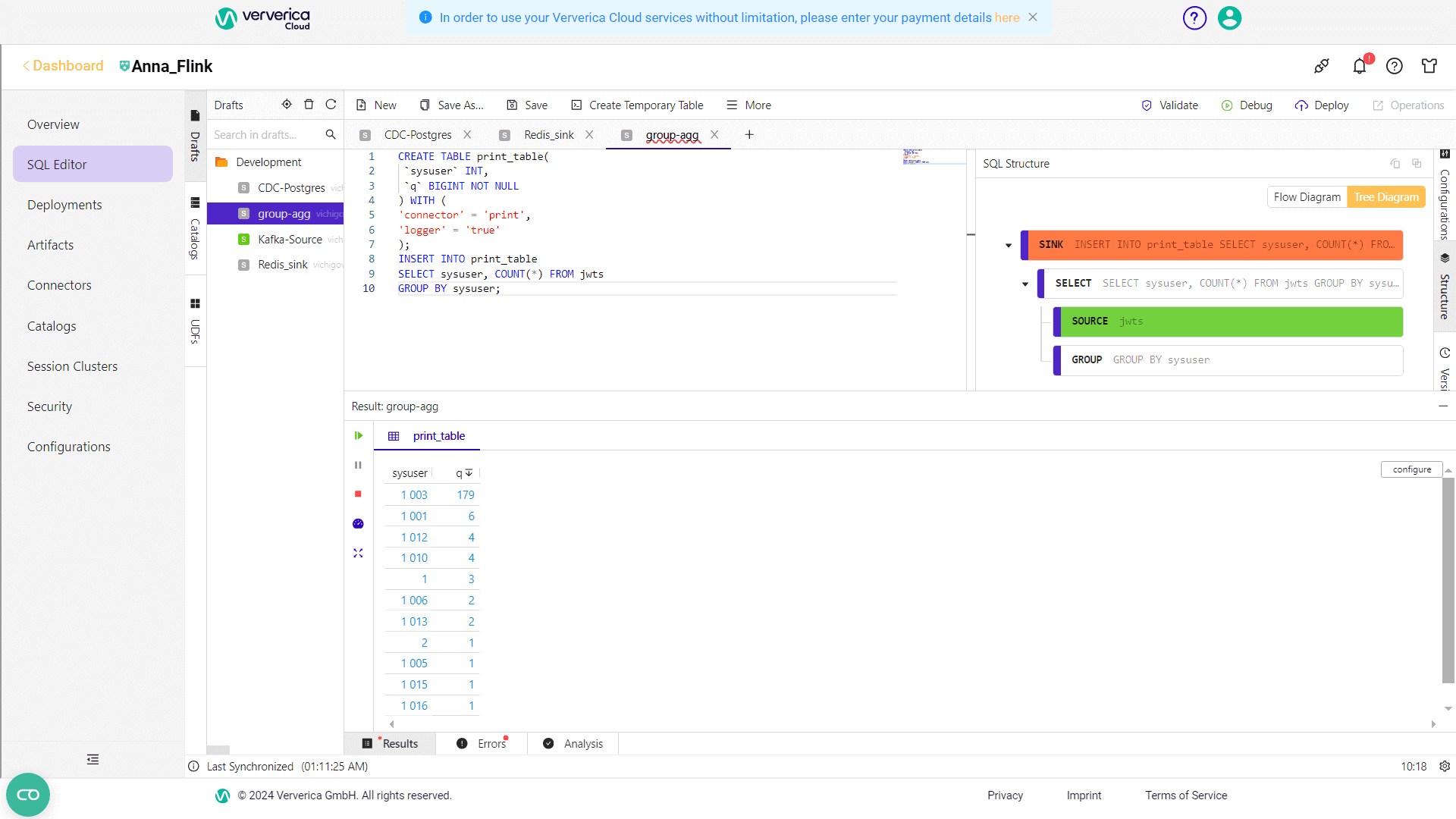Open the Catalogs side tab
Screen dimensions: 1456x819
point(195,230)
